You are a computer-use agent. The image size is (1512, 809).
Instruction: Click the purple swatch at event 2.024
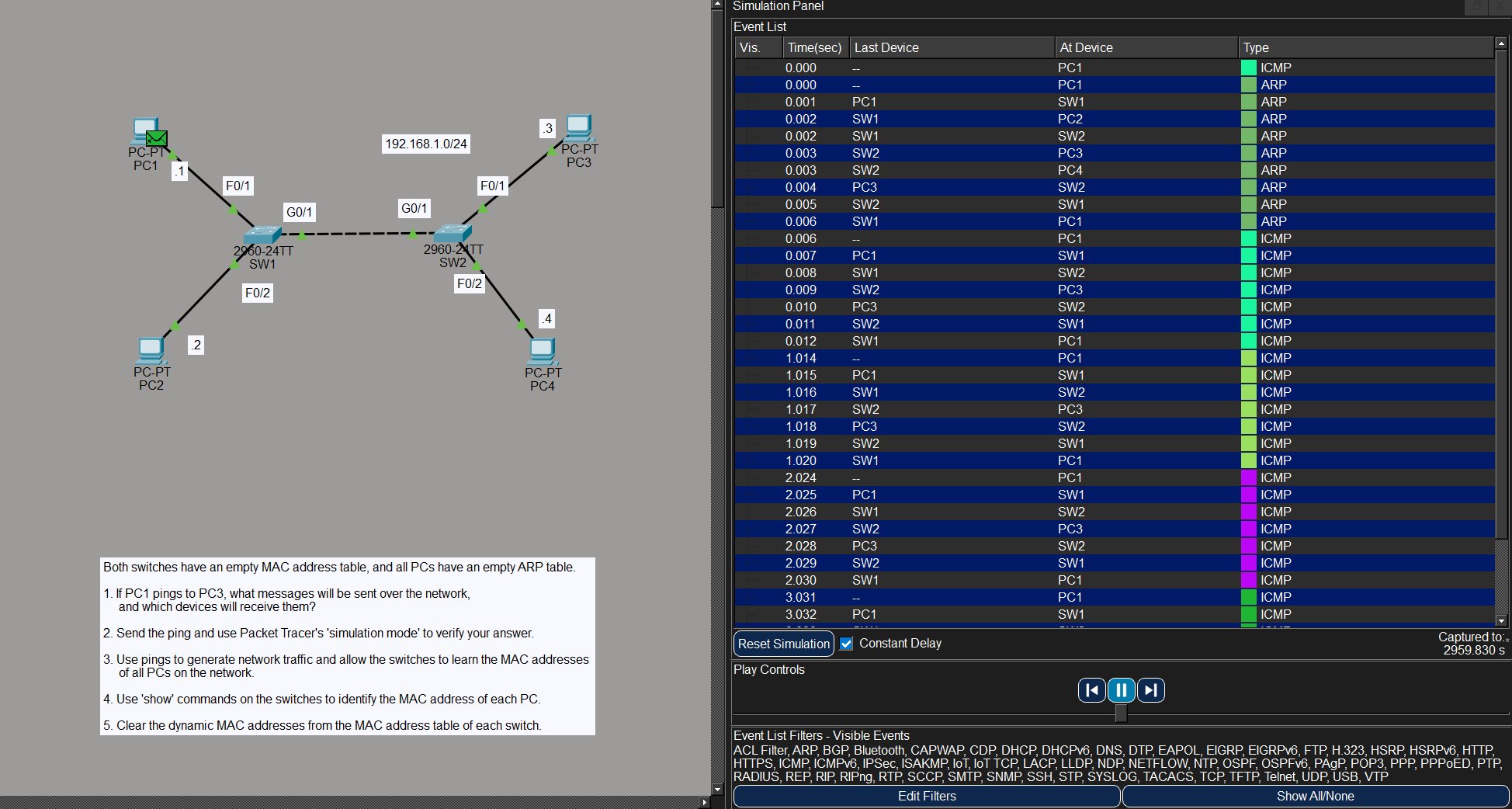click(x=1249, y=477)
